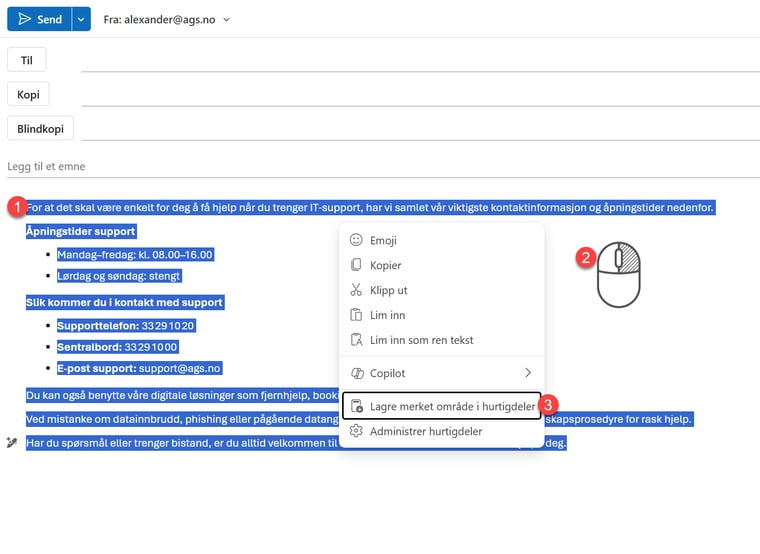
Task: Open 'Administrer hurtigdeler' menu entry
Action: pyautogui.click(x=442, y=431)
